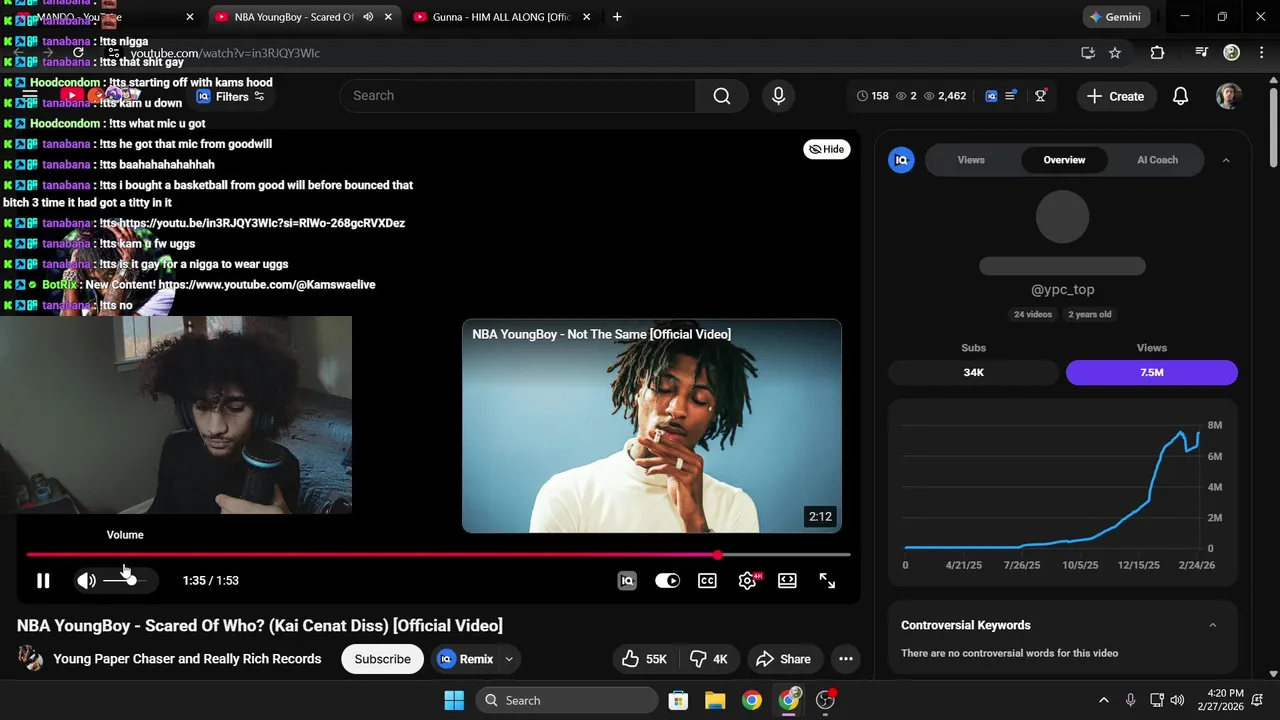
Task: Select the 7.5M Views chart pill
Action: point(1151,372)
